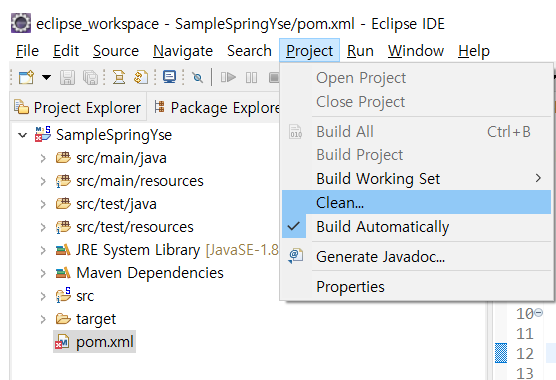
Task: Click the Resume debug toolbar icon
Action: click(228, 77)
